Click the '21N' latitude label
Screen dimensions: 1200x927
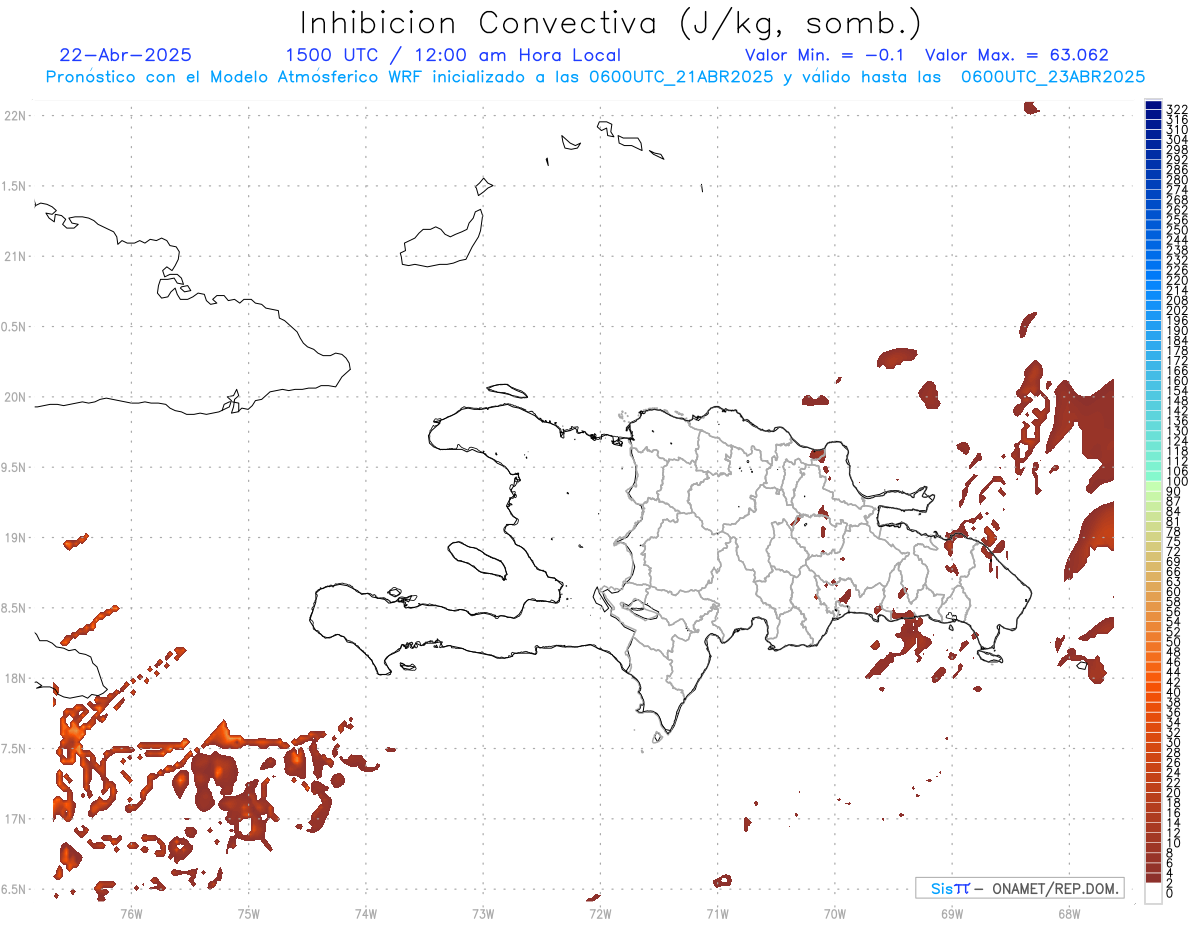(x=14, y=257)
